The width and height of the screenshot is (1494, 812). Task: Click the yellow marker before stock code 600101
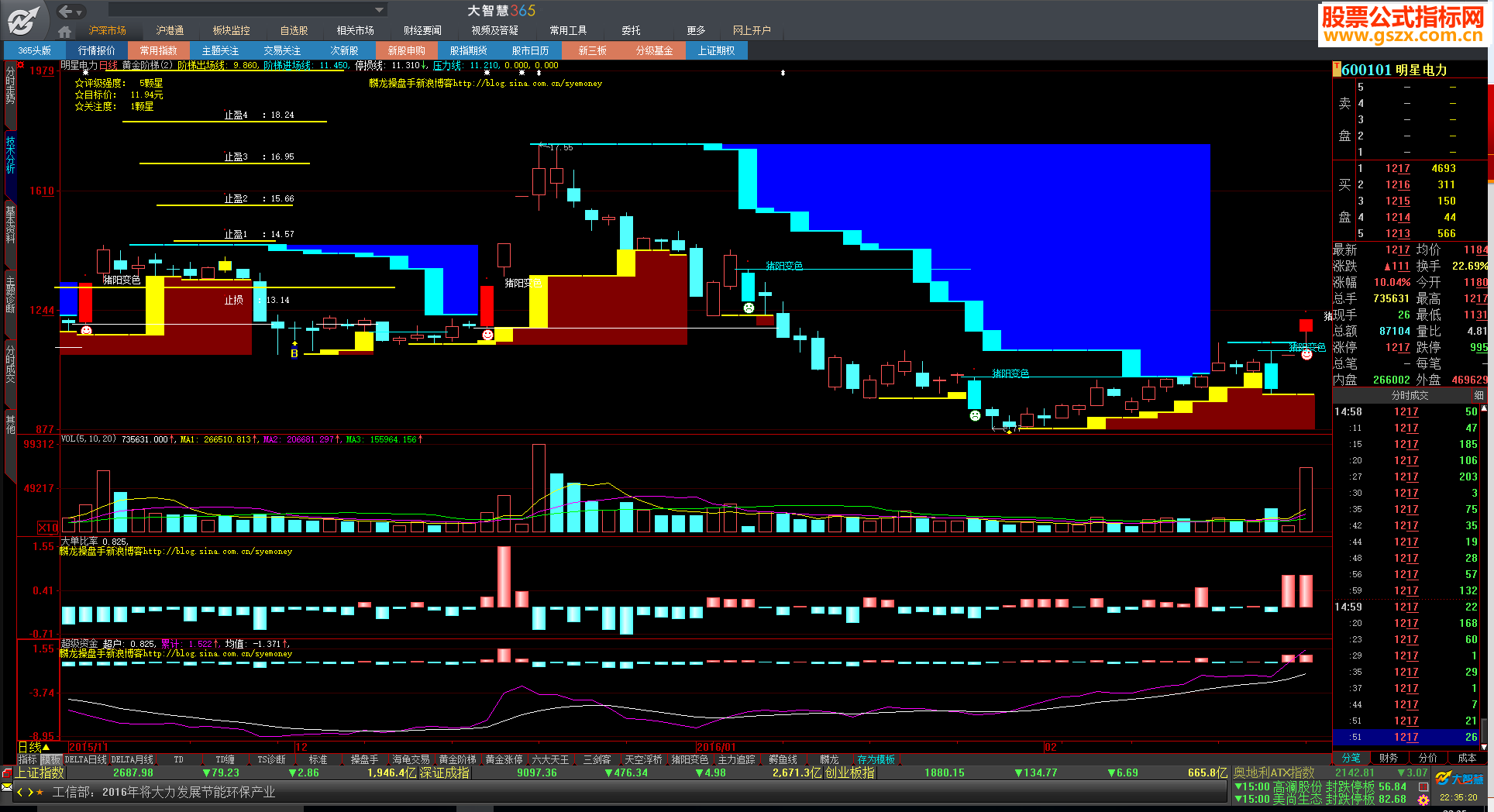point(1337,70)
